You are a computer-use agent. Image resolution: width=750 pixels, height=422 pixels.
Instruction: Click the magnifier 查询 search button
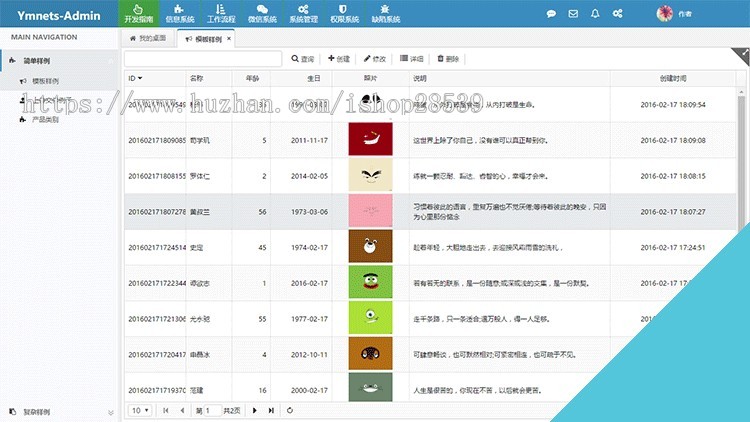pos(302,59)
